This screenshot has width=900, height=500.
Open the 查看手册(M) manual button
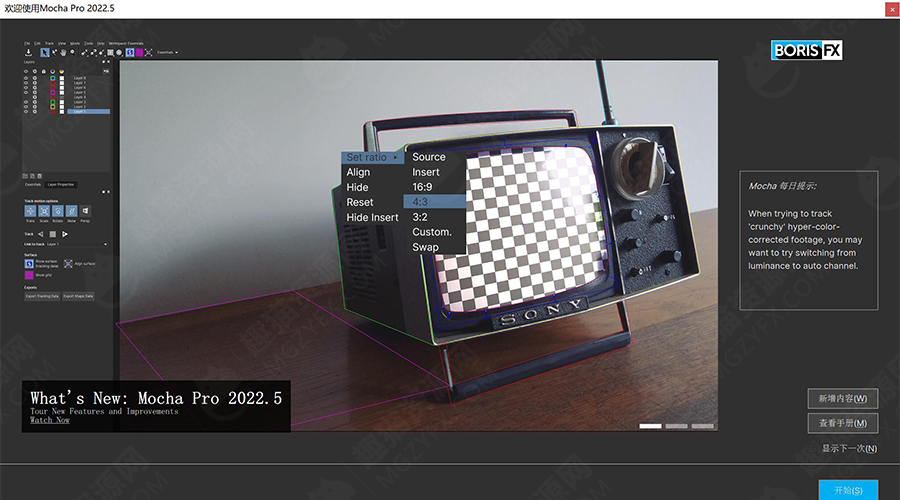pos(843,423)
